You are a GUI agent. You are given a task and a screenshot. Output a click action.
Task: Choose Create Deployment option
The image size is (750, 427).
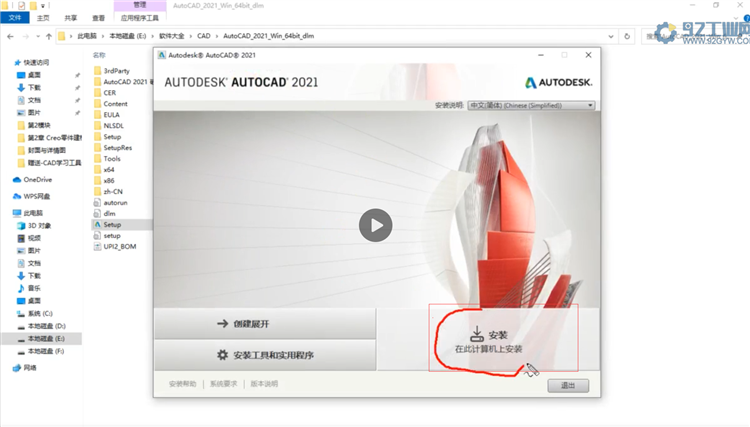click(265, 324)
